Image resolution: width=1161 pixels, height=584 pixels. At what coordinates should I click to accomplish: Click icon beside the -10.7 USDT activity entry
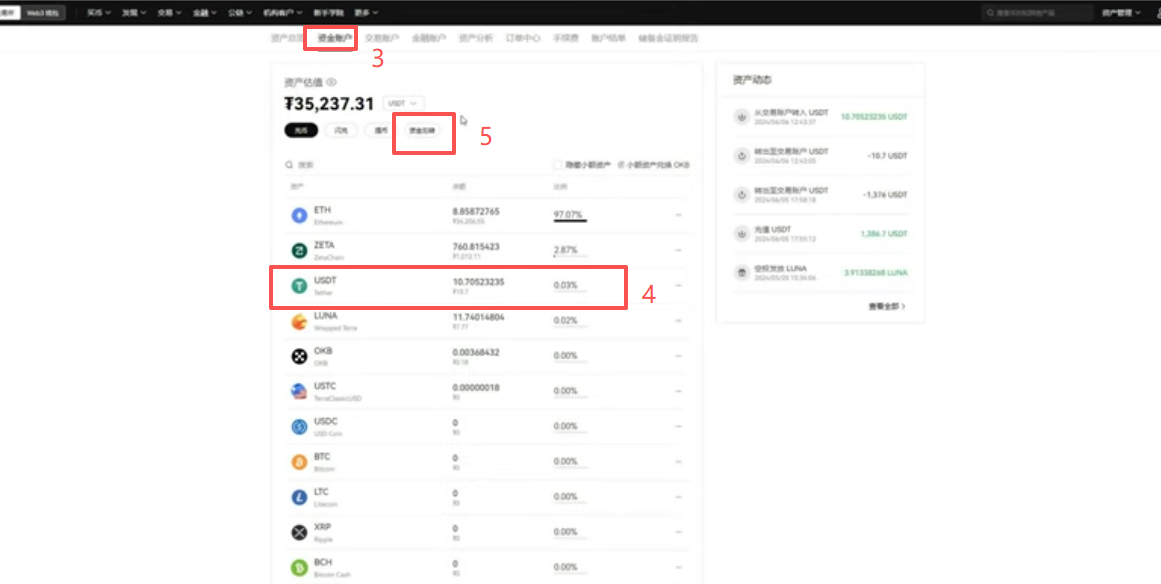tap(741, 155)
